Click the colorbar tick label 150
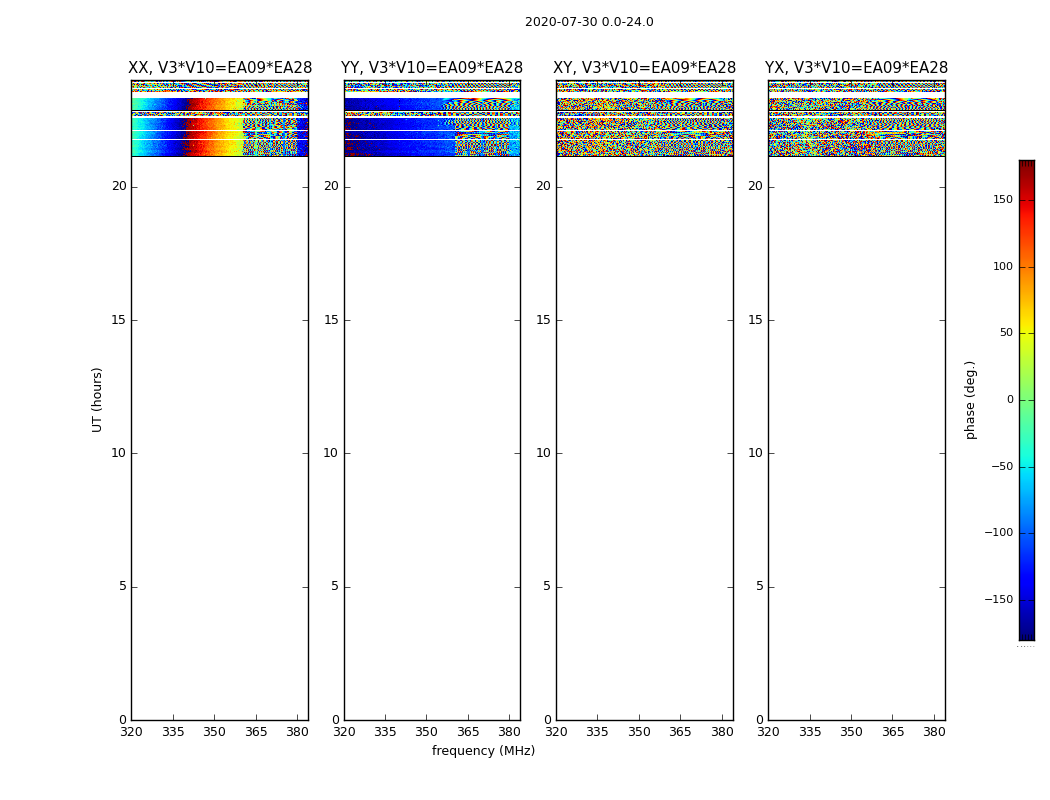Viewport: 1050px width, 800px height. (1002, 200)
